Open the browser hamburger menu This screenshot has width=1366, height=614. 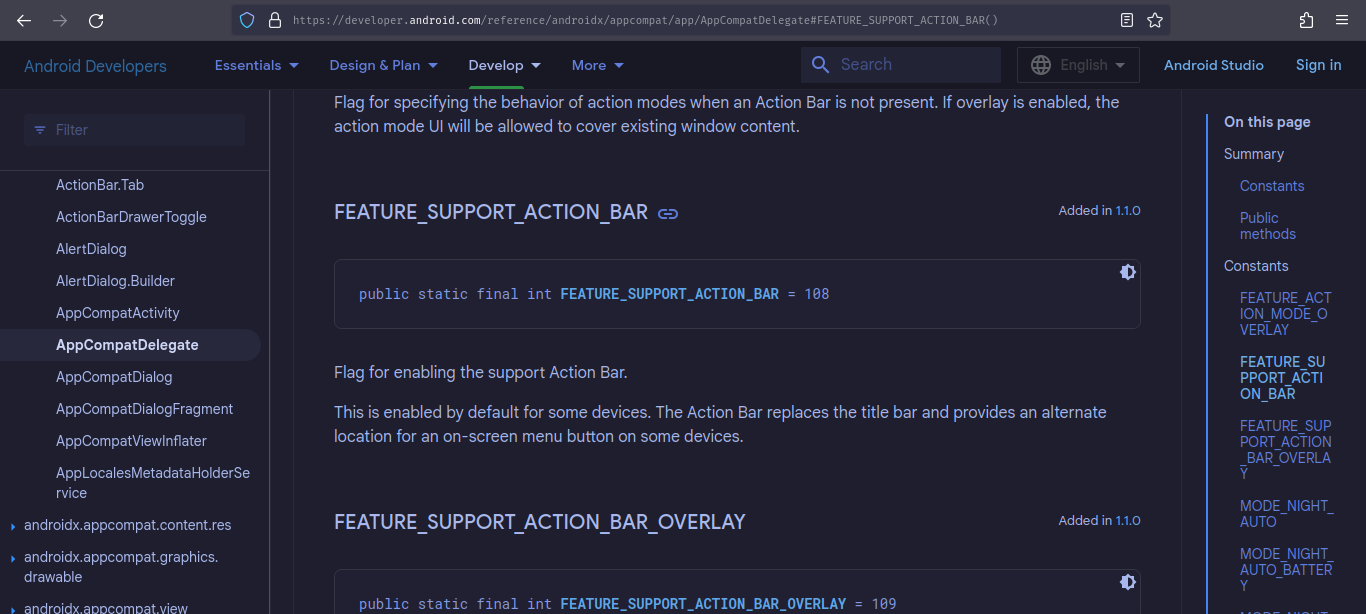pos(1342,20)
